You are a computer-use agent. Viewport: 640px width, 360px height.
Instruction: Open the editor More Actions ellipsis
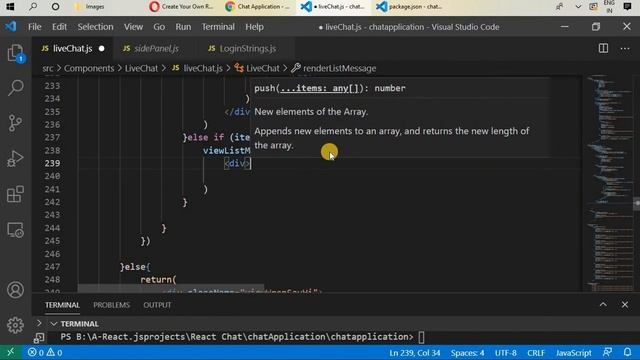click(625, 49)
